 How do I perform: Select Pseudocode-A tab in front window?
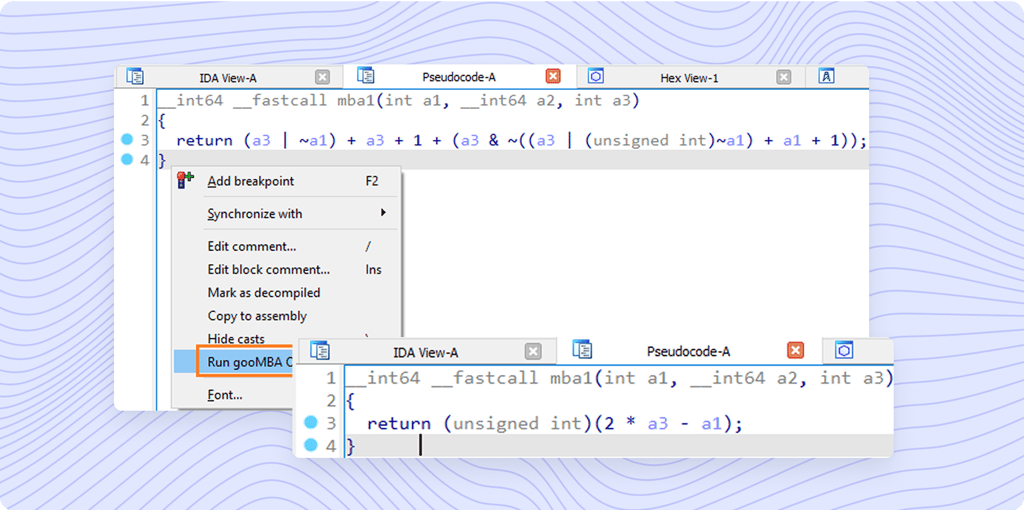(x=688, y=352)
